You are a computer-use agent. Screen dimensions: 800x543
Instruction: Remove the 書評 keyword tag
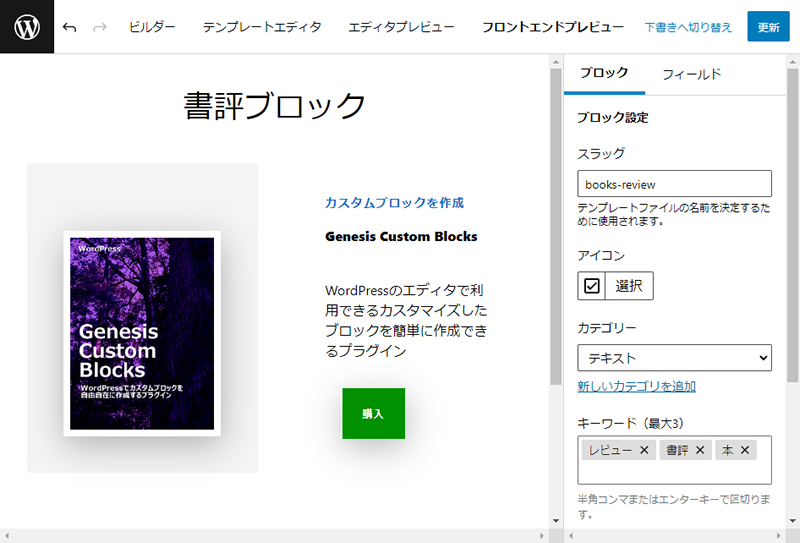pos(700,450)
